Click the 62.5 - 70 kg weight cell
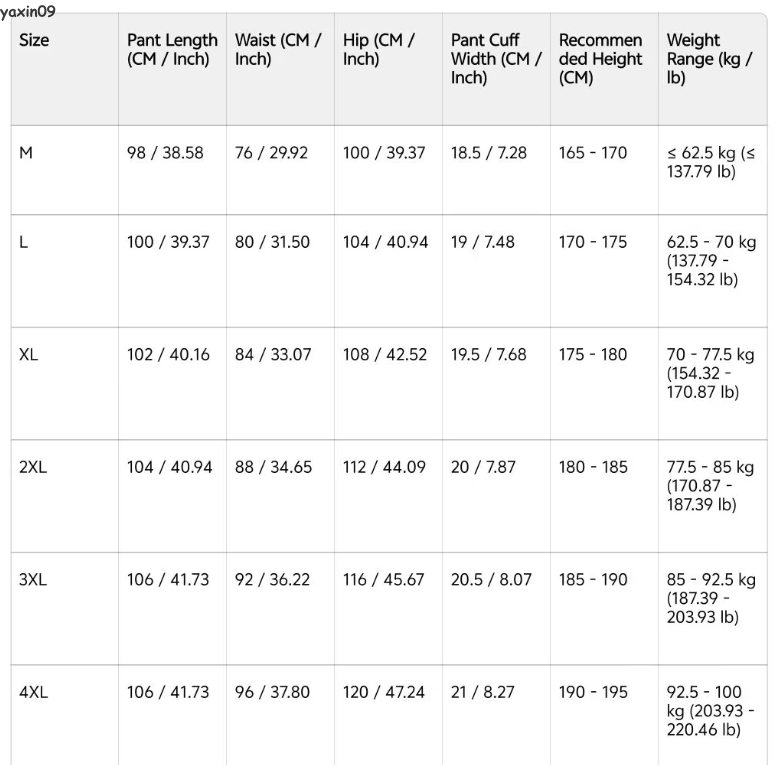Image resolution: width=781 pixels, height=765 pixels. 711,260
